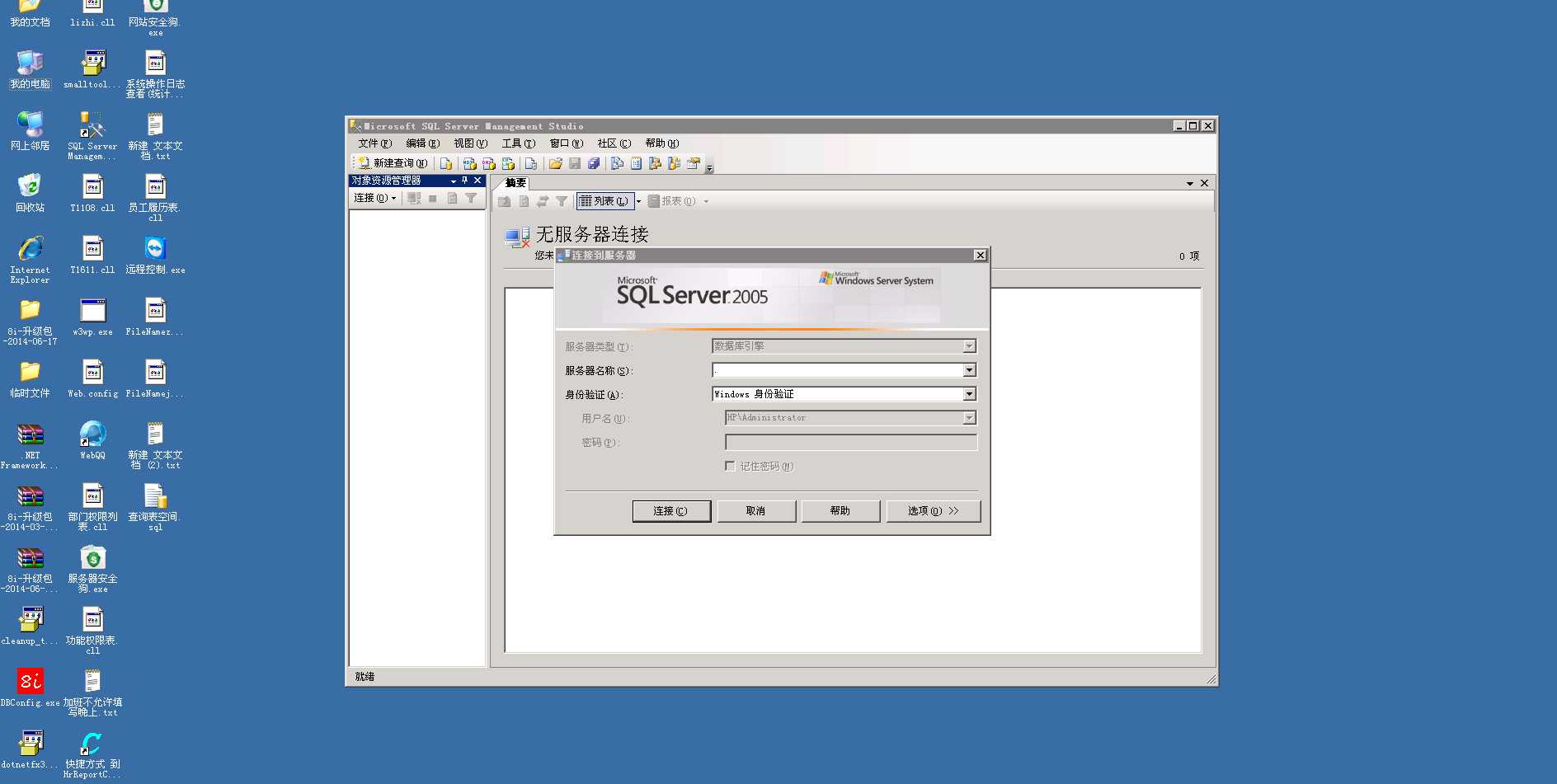Click the 报表(O) button in the Summary toolbar
The image size is (1557, 784).
tap(672, 201)
